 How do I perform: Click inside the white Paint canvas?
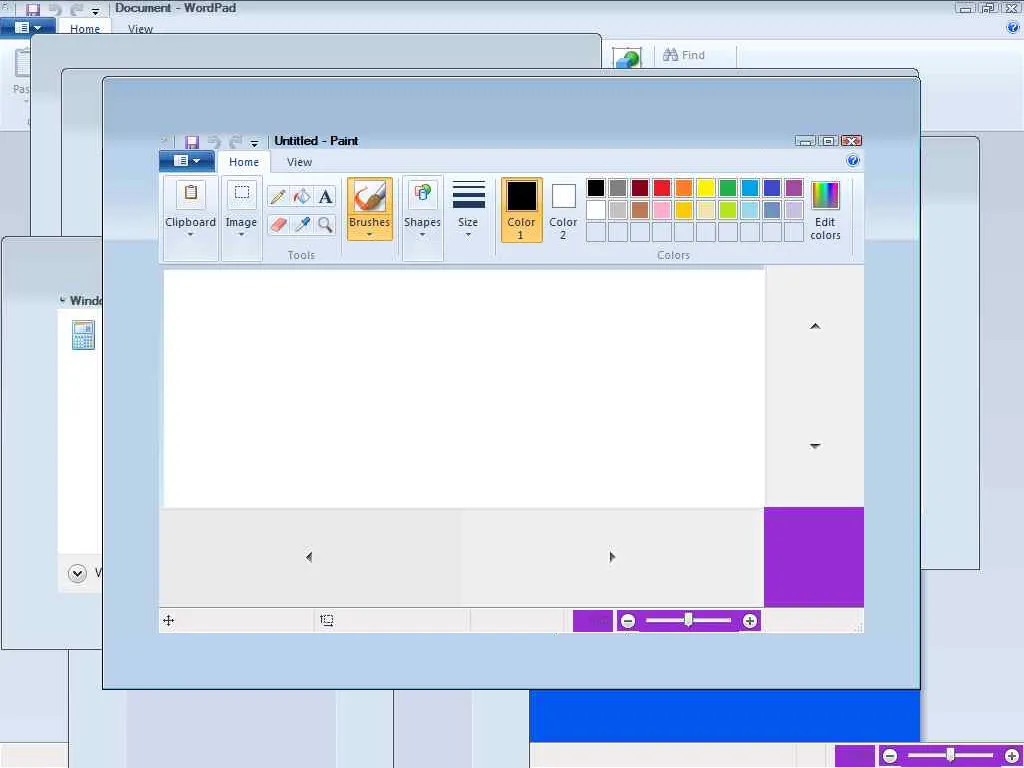click(x=464, y=389)
